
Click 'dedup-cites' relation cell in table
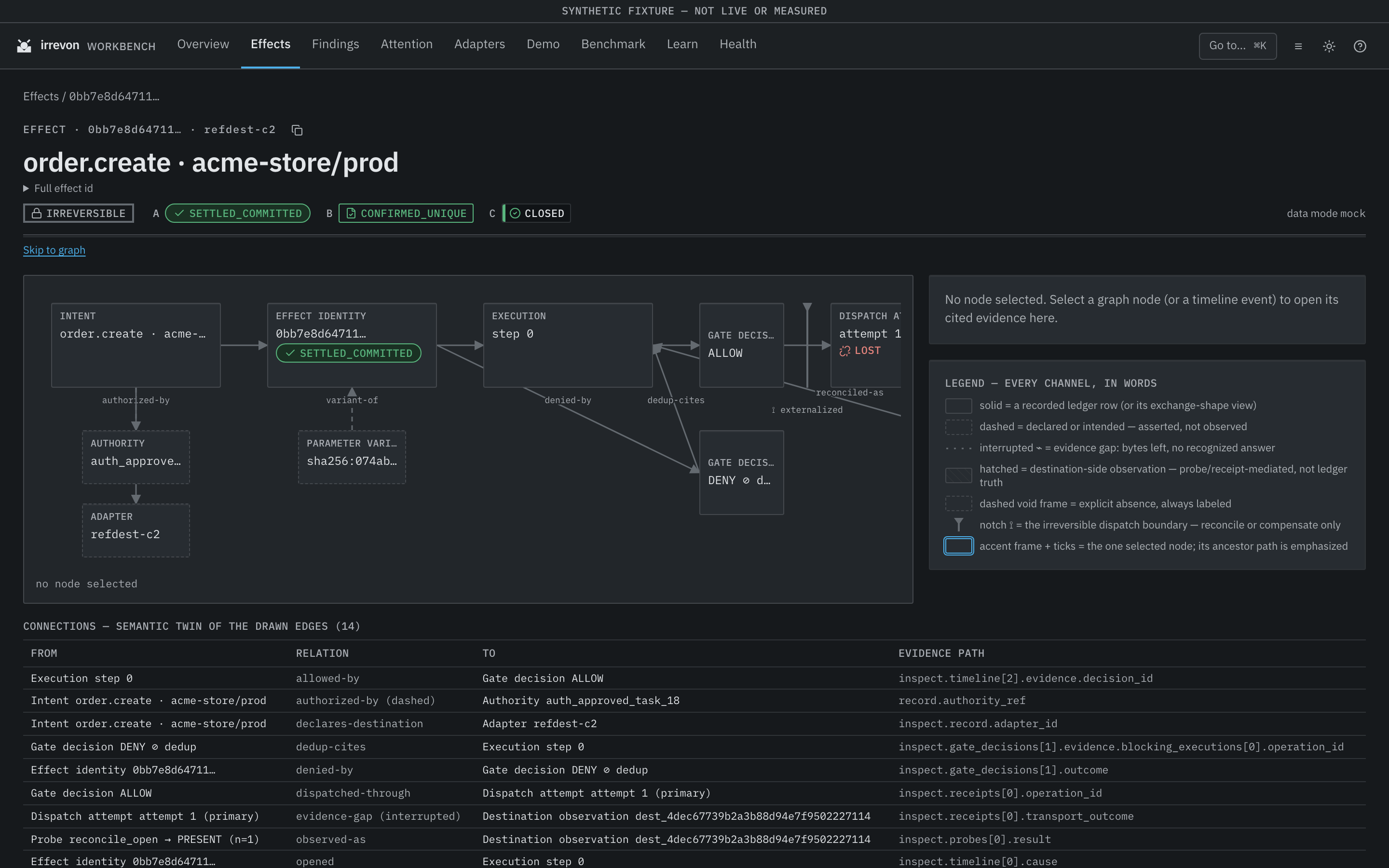[x=330, y=747]
